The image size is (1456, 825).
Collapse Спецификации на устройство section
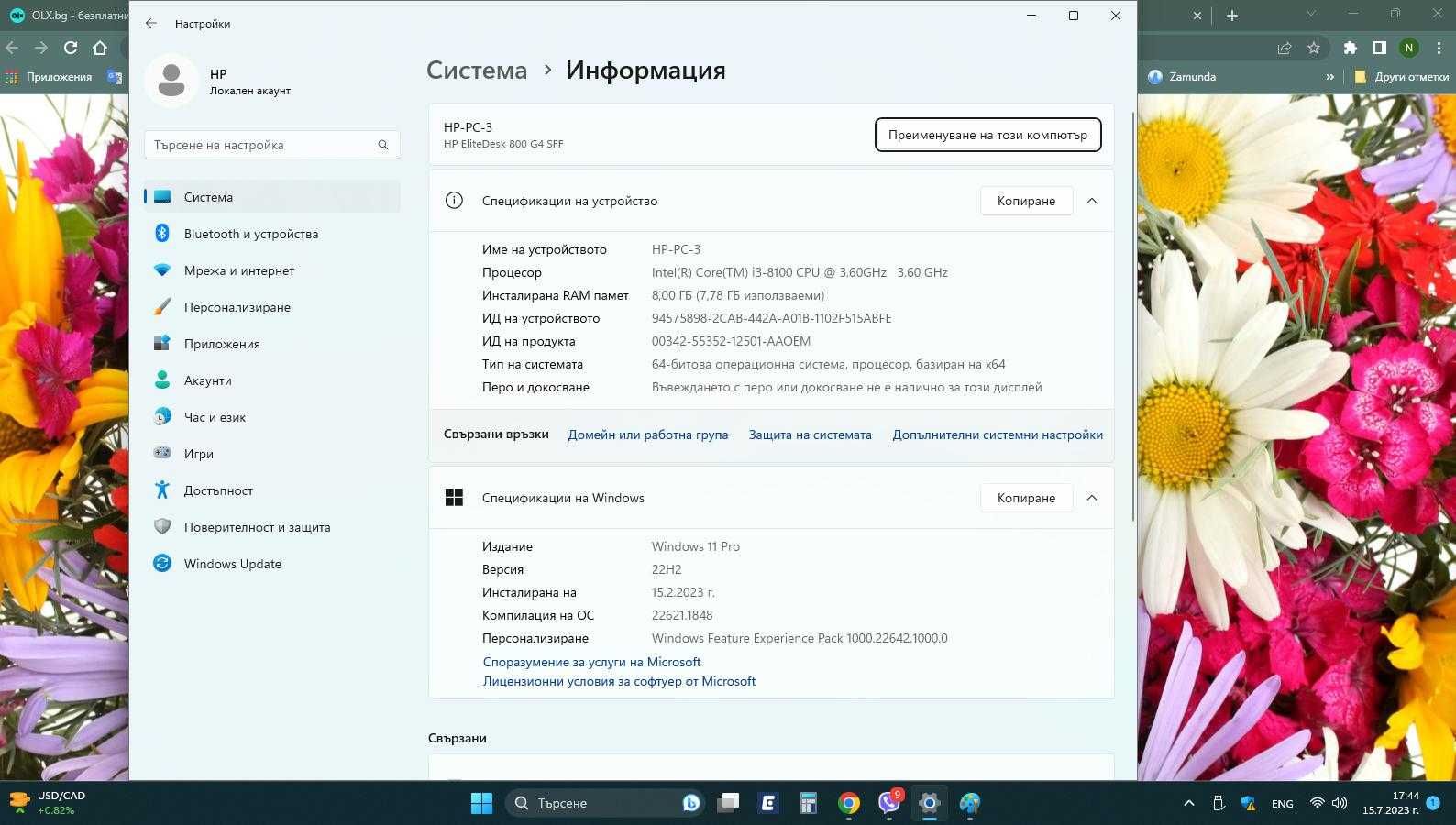pos(1092,201)
